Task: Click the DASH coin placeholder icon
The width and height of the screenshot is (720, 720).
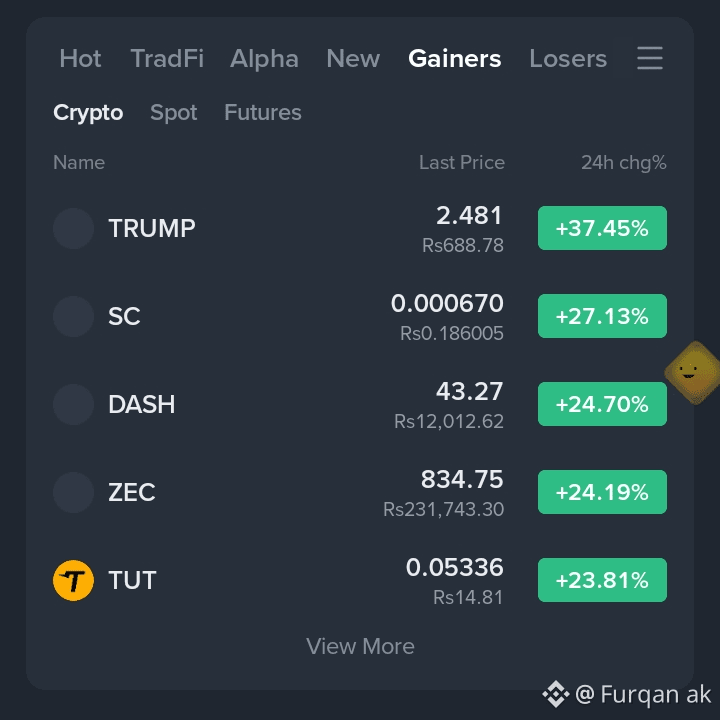Action: 73,405
